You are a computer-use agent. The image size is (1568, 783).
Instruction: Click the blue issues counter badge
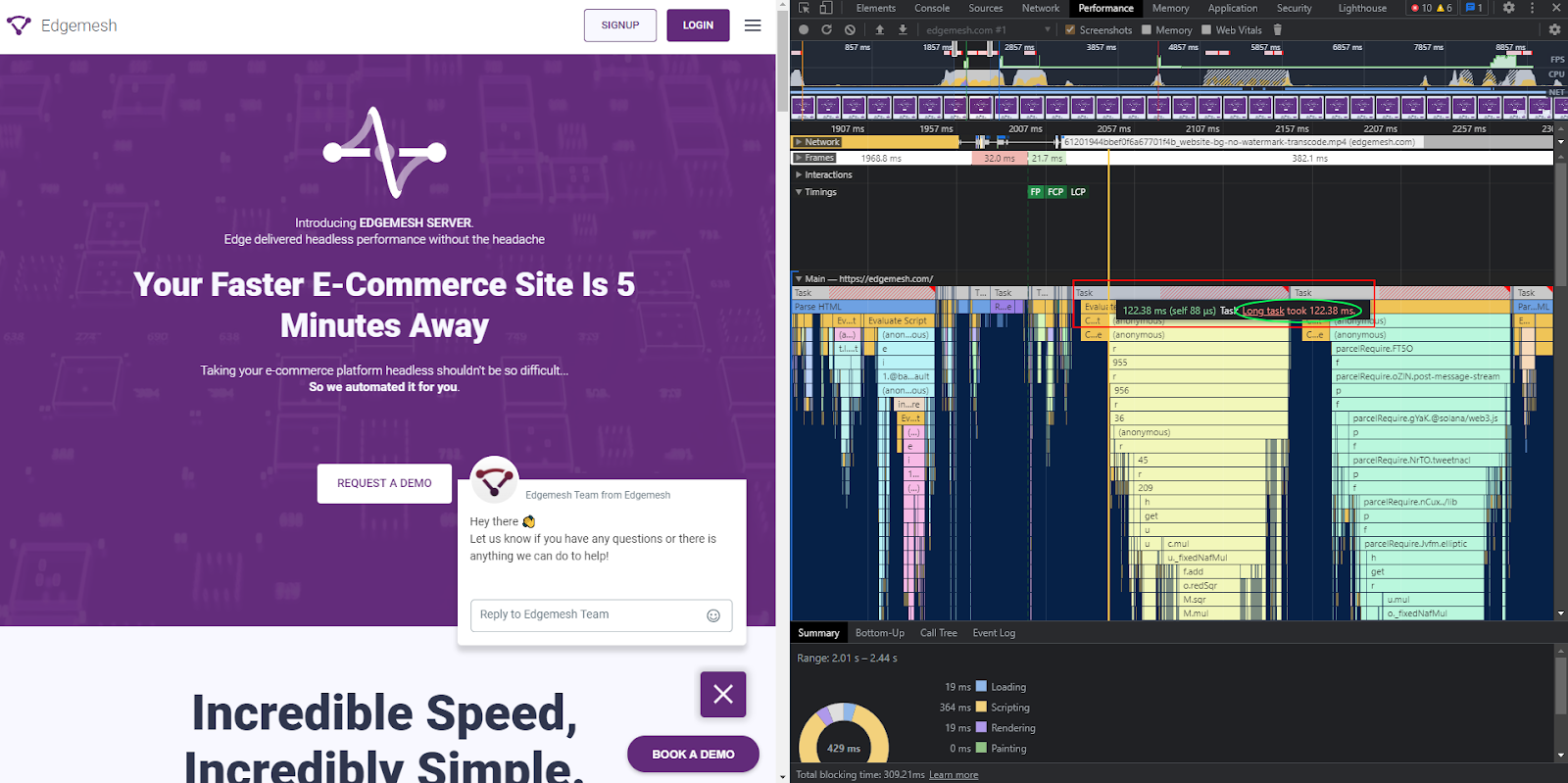point(1474,8)
